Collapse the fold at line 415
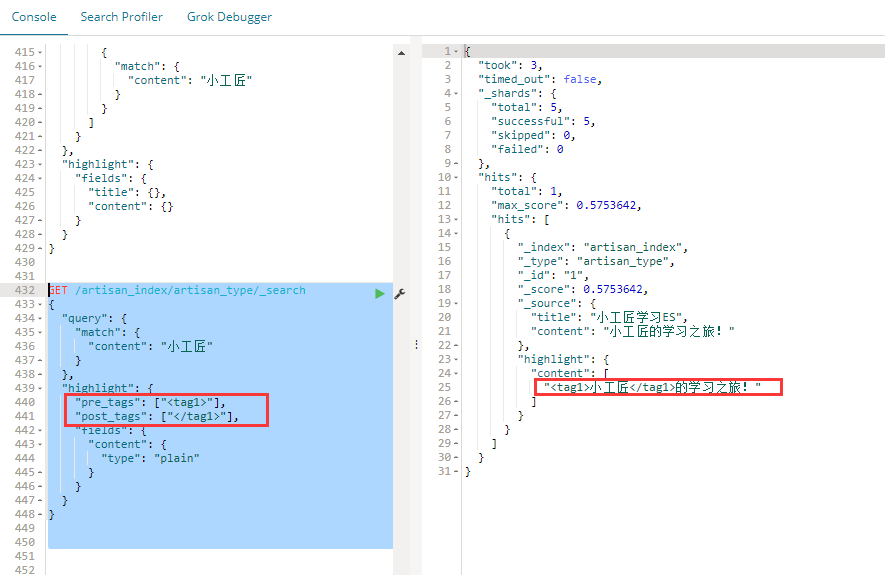 40,52
